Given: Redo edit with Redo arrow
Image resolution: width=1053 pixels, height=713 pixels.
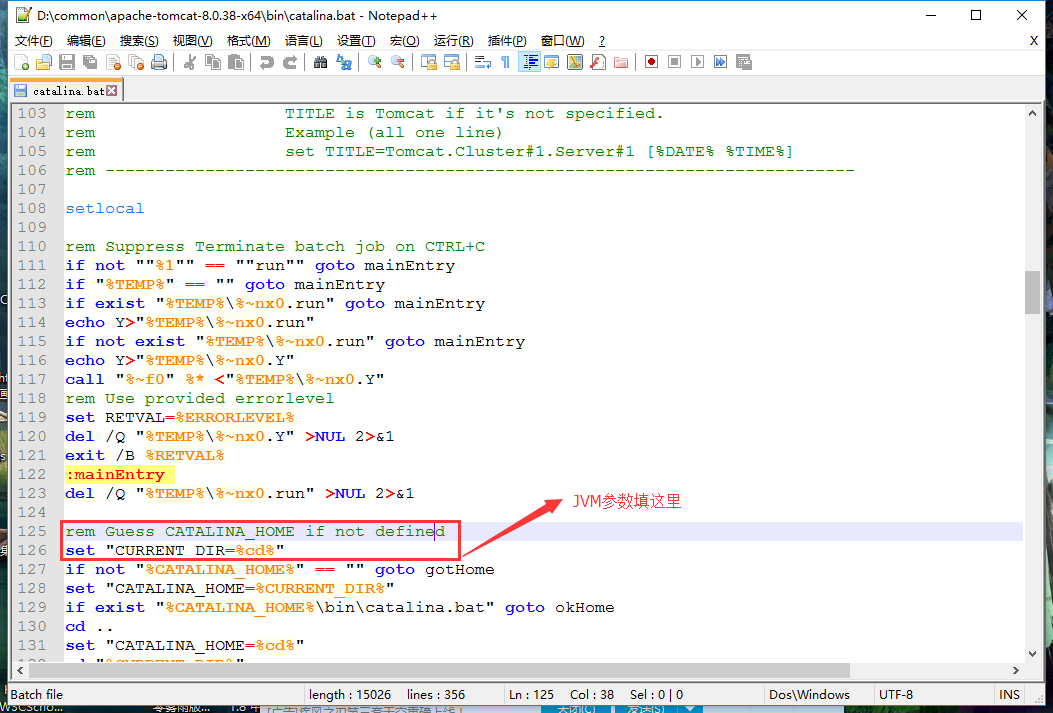Looking at the screenshot, I should [289, 62].
